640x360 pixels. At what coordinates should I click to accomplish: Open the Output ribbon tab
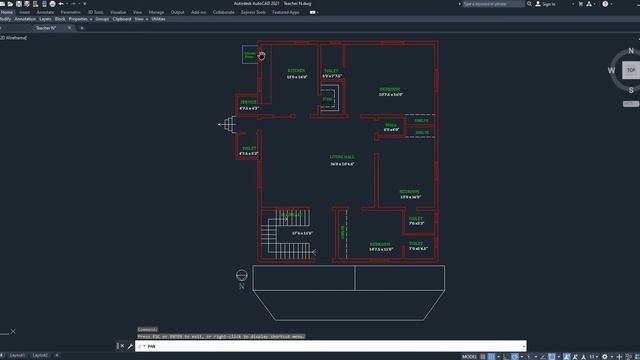177,12
